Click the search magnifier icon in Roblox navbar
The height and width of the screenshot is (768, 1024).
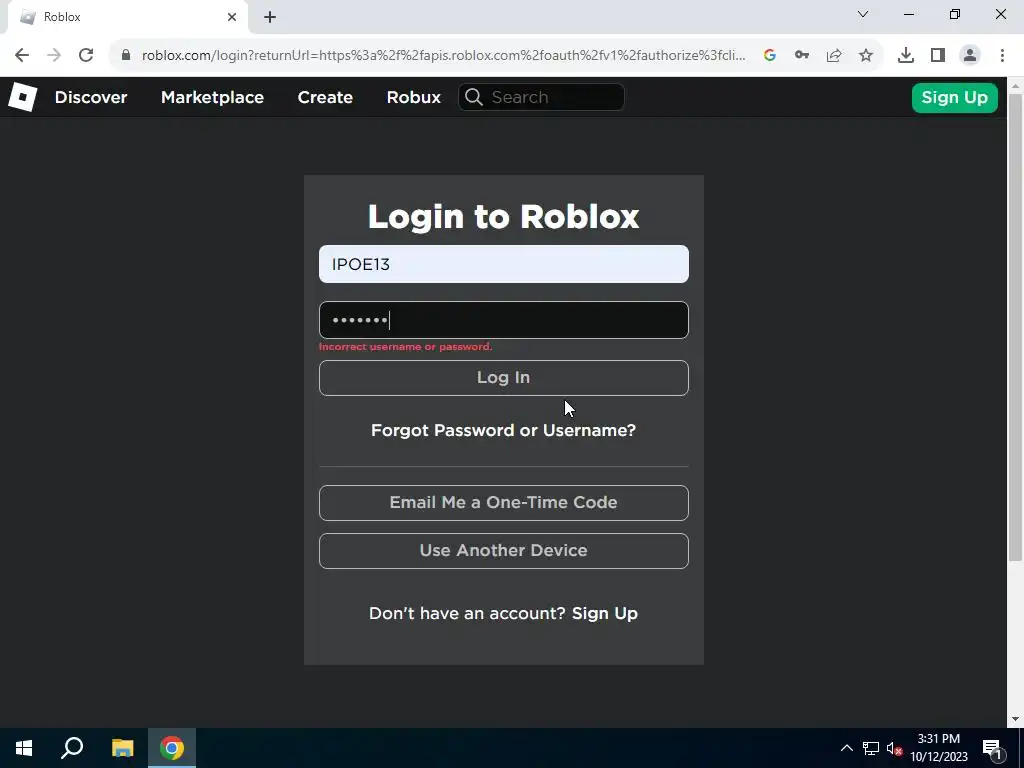tap(474, 97)
